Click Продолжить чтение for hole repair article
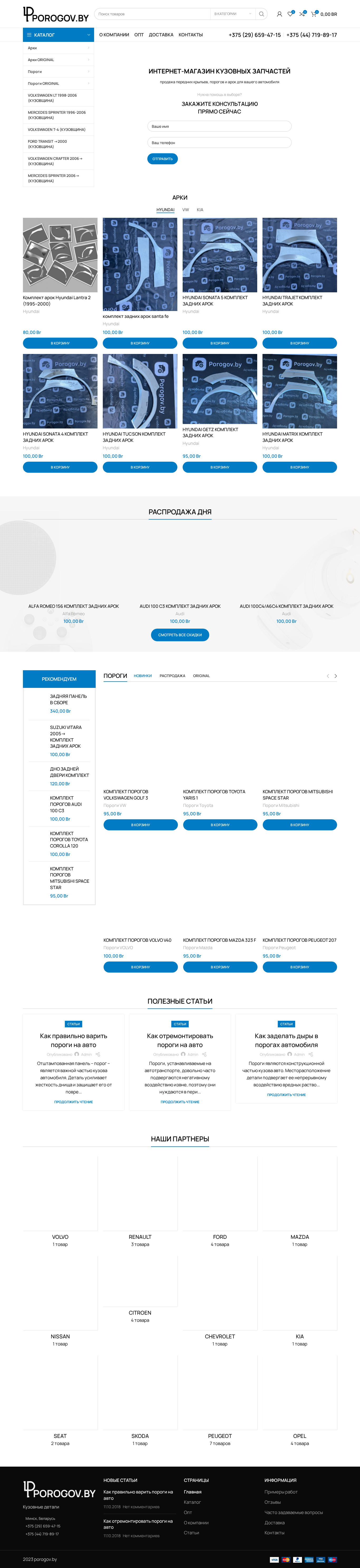 pos(286,1094)
